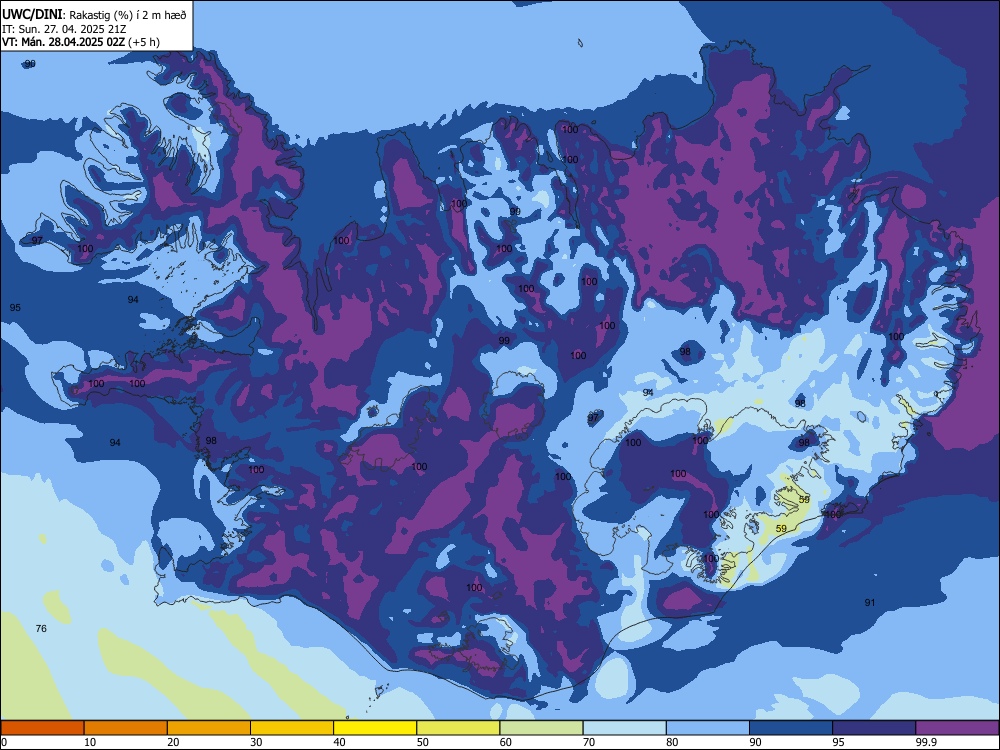This screenshot has height=750, width=1000.
Task: Click the light green 60–70 legend swatch
Action: click(541, 728)
